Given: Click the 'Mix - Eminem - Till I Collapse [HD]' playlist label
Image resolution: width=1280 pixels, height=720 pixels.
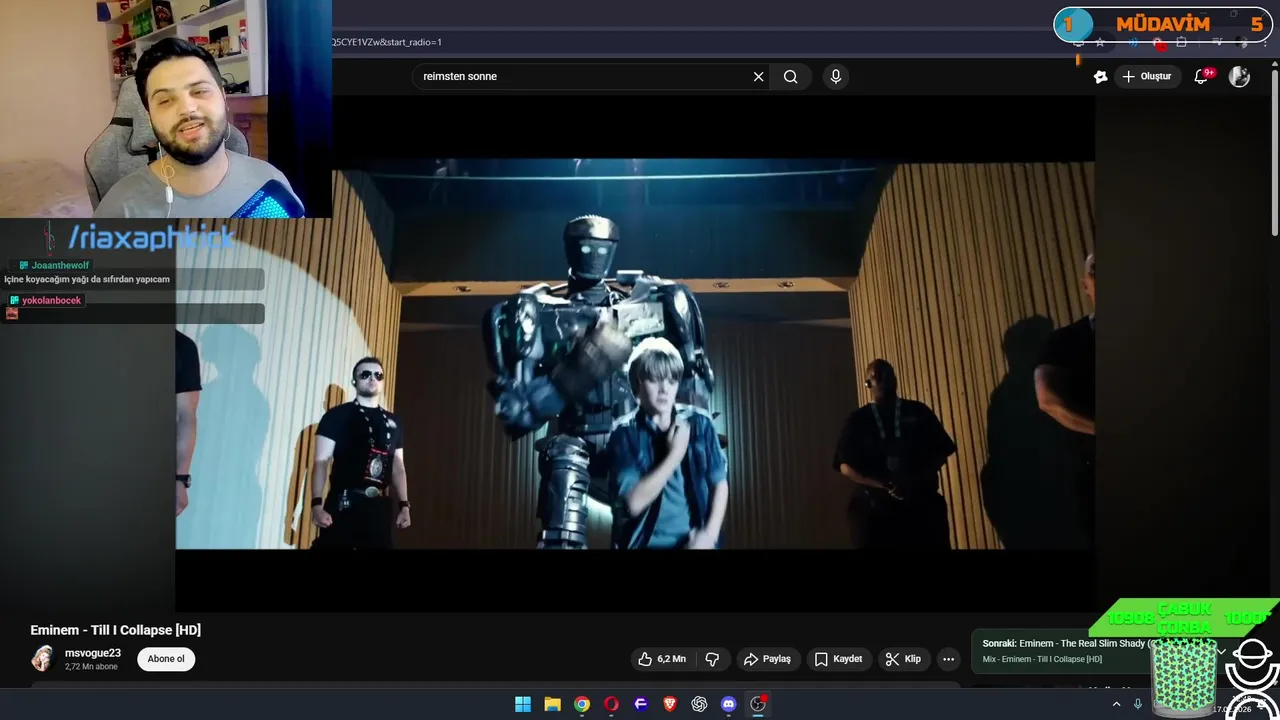Looking at the screenshot, I should click(1042, 659).
